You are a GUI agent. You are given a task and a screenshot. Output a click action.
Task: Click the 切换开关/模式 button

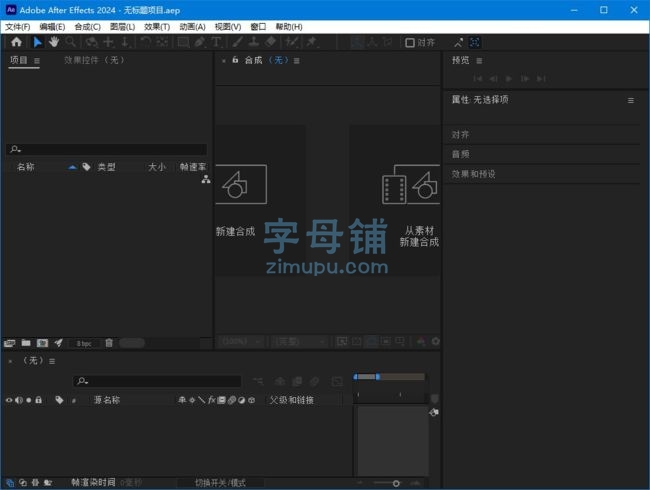(x=220, y=483)
